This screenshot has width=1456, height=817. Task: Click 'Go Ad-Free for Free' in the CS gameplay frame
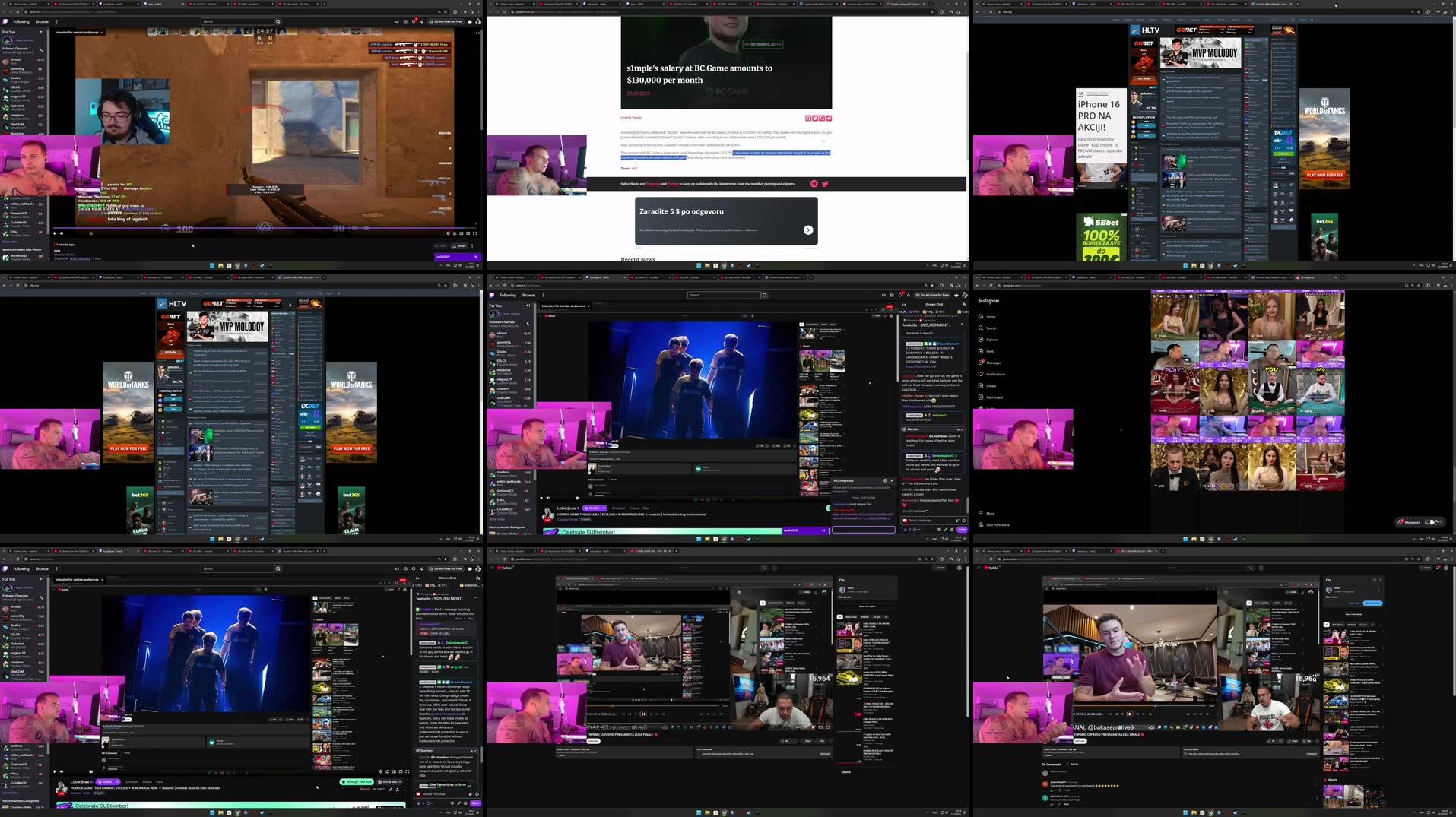click(446, 21)
